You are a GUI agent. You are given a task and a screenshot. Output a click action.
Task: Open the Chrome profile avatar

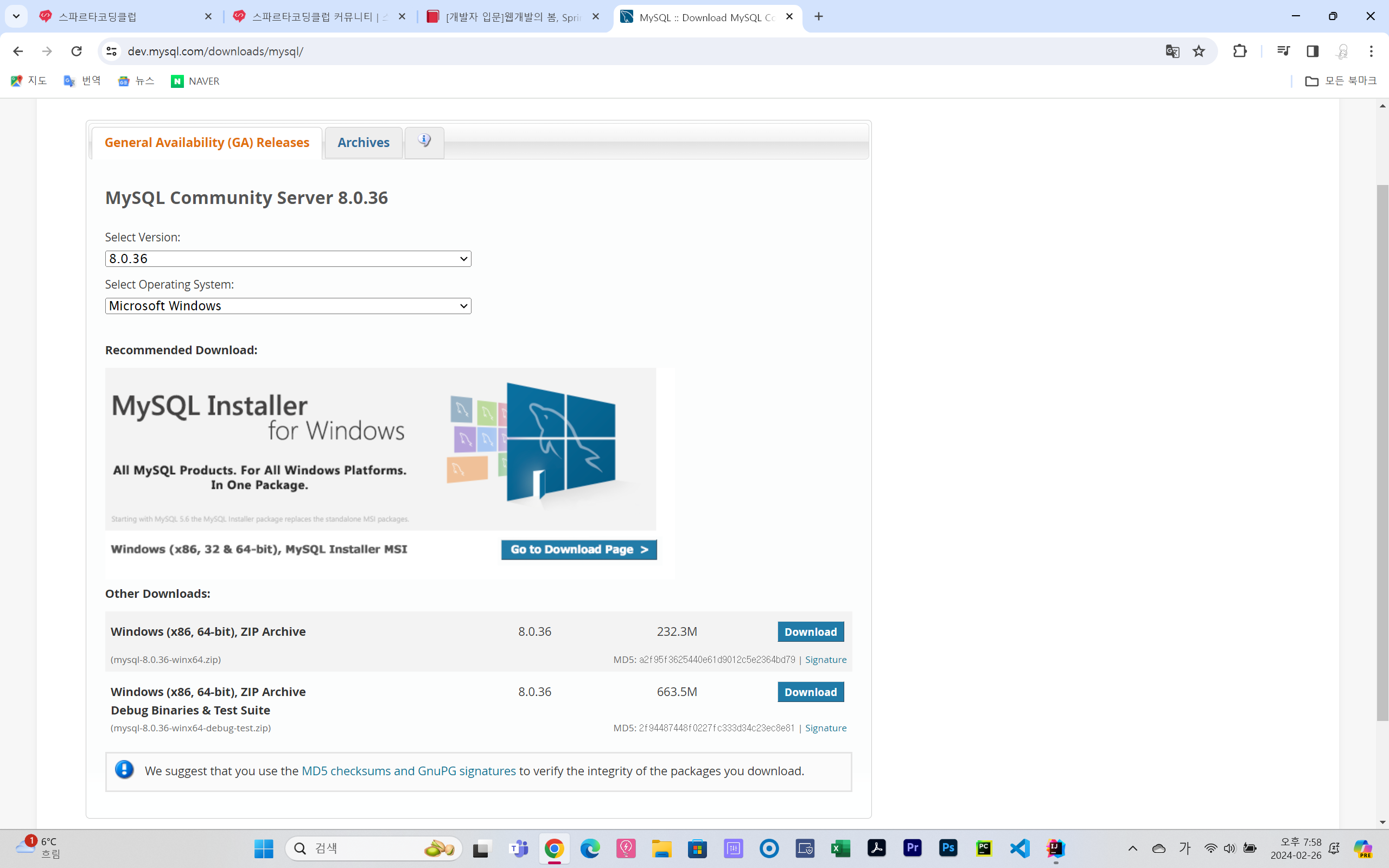(x=1342, y=51)
